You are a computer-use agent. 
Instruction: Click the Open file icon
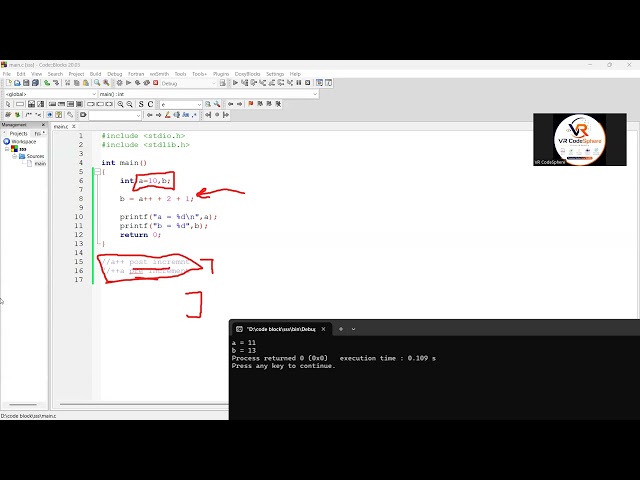pos(17,83)
